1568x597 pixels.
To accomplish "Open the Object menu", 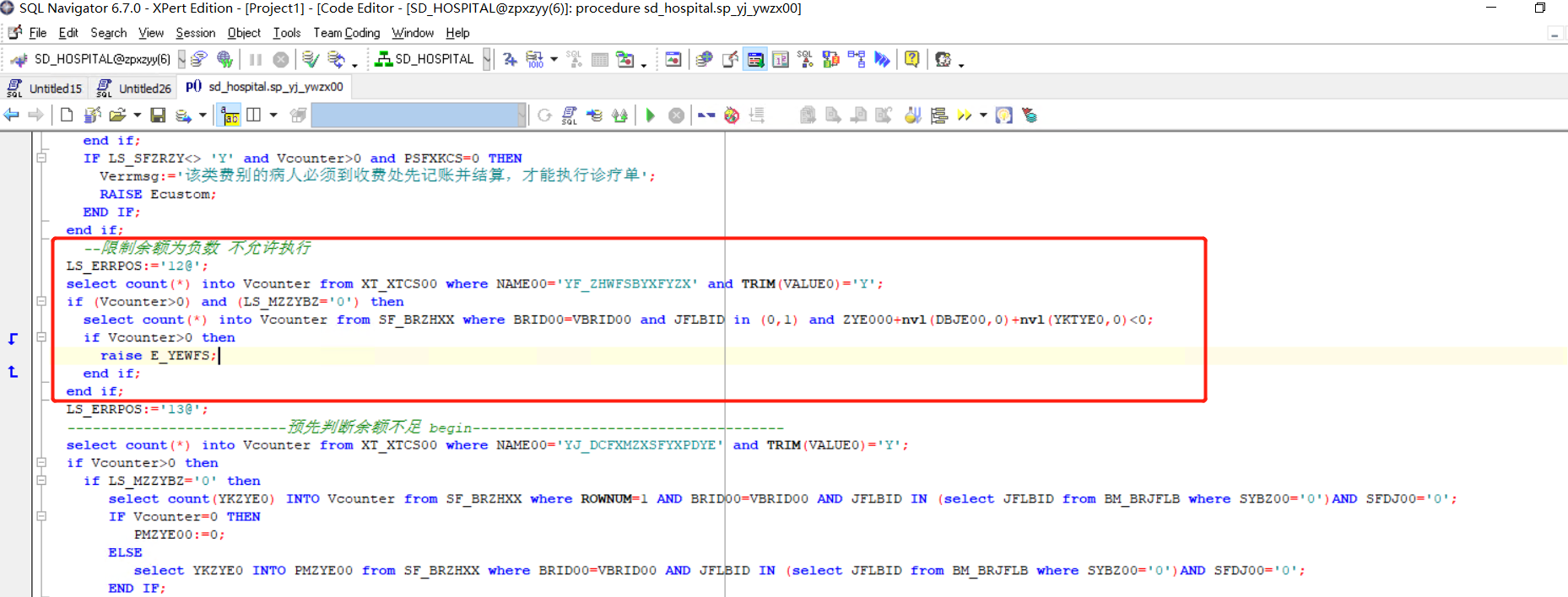I will point(244,33).
